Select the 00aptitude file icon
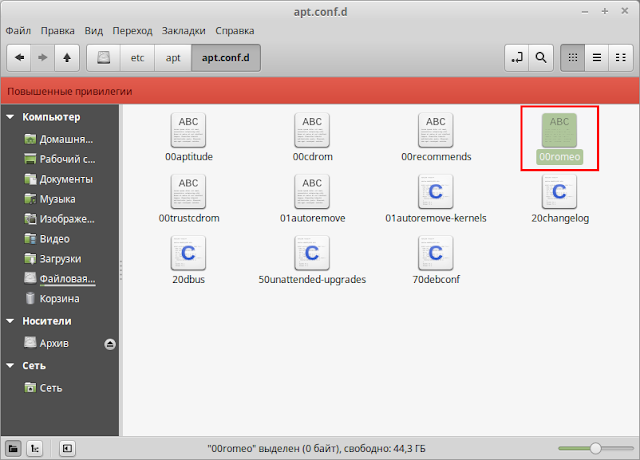 coord(188,130)
